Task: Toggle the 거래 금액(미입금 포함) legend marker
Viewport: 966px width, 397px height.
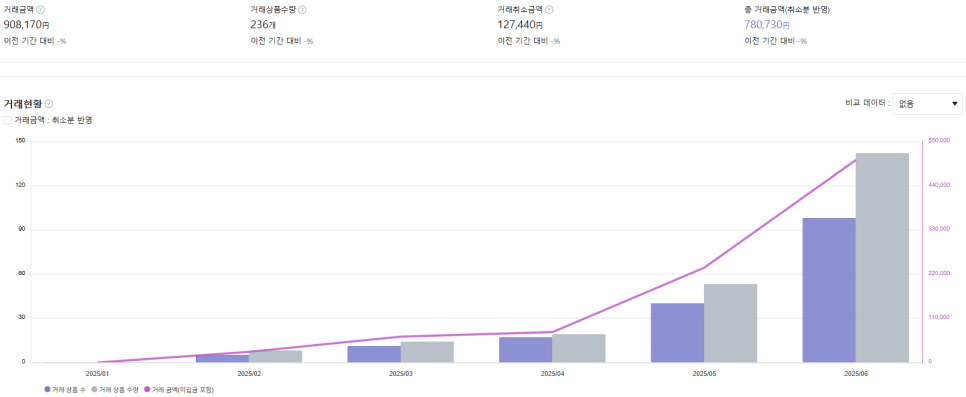Action: tap(147, 390)
